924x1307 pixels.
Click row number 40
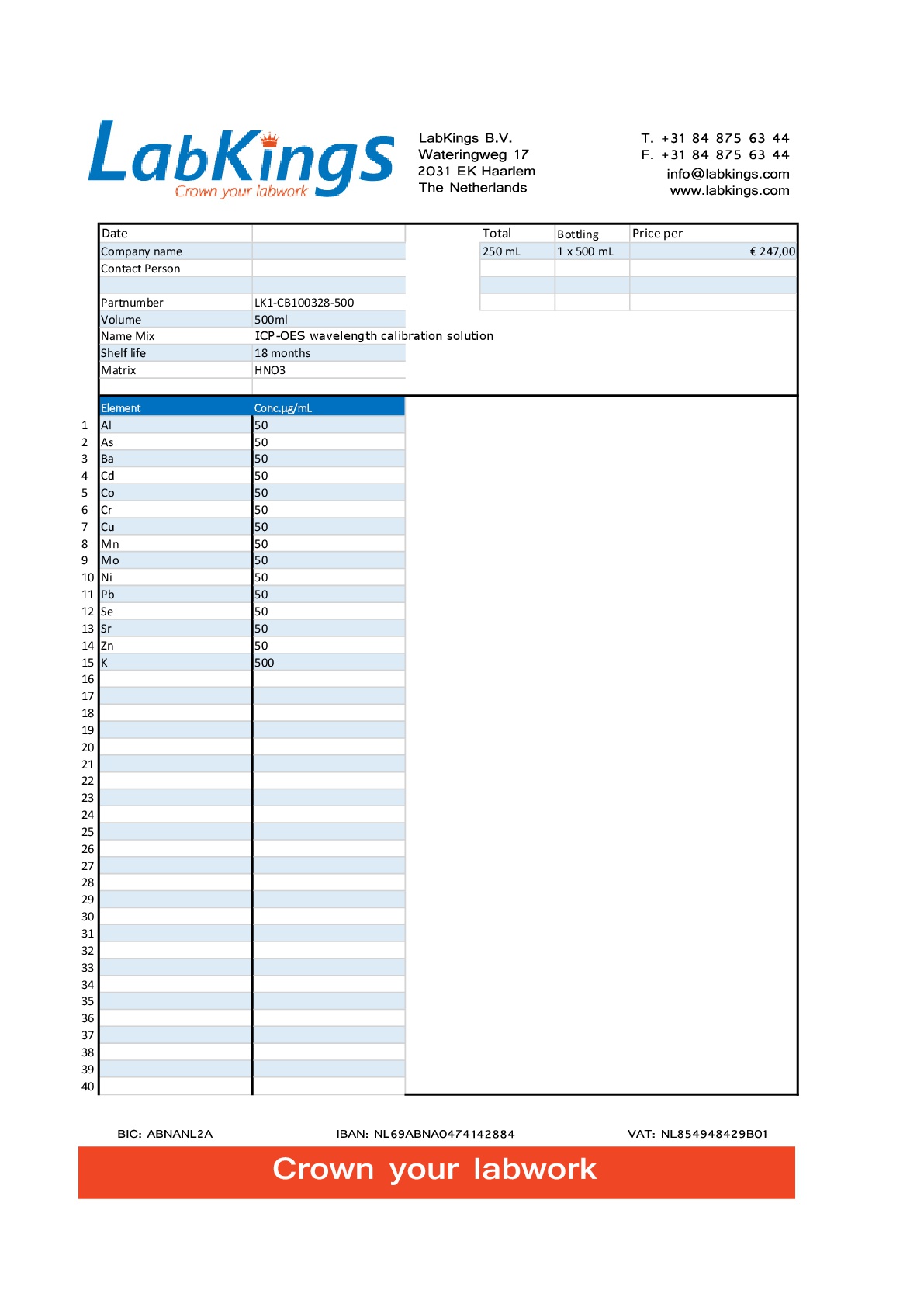point(88,1087)
